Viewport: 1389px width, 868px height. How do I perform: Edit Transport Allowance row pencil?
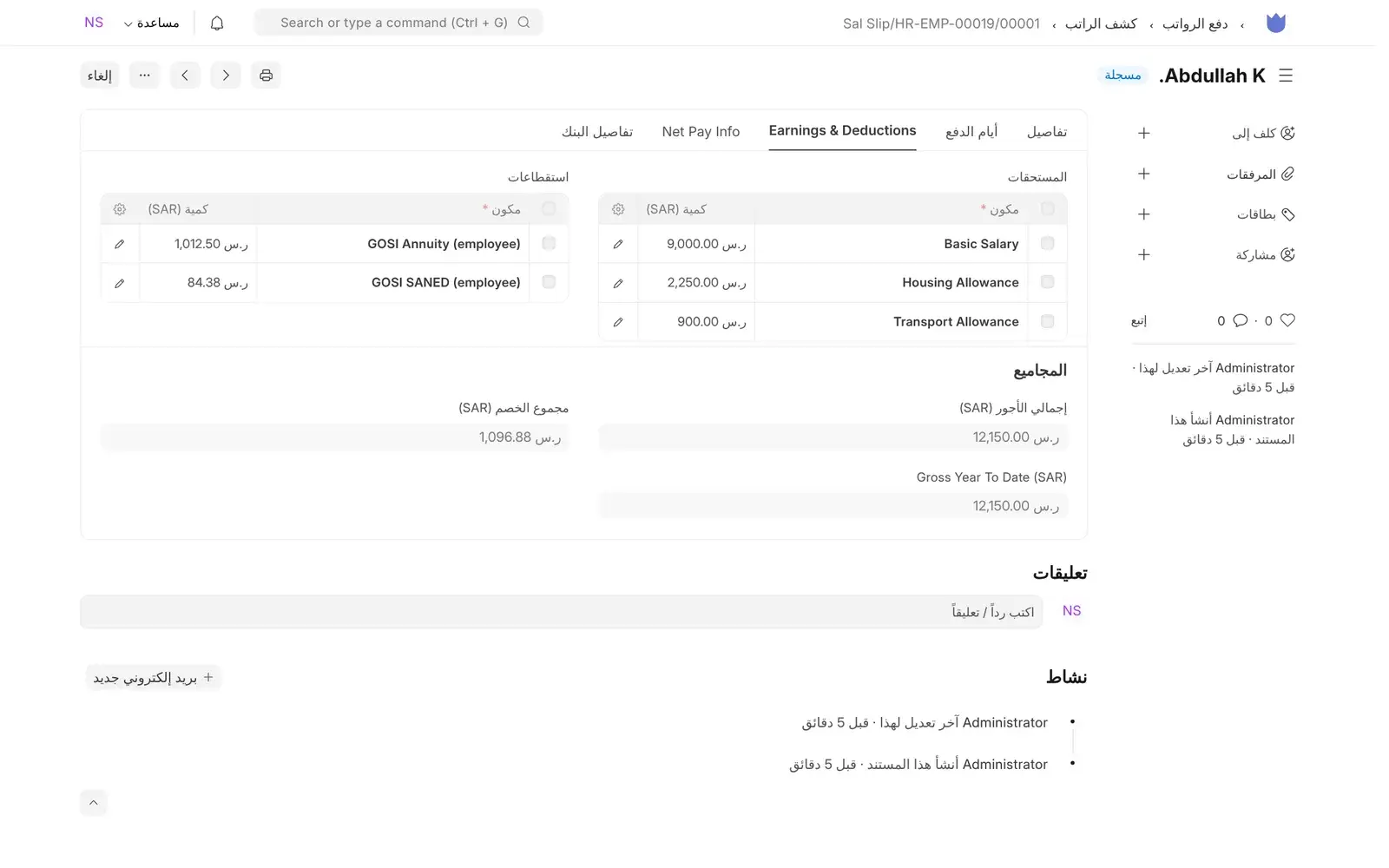coord(618,322)
